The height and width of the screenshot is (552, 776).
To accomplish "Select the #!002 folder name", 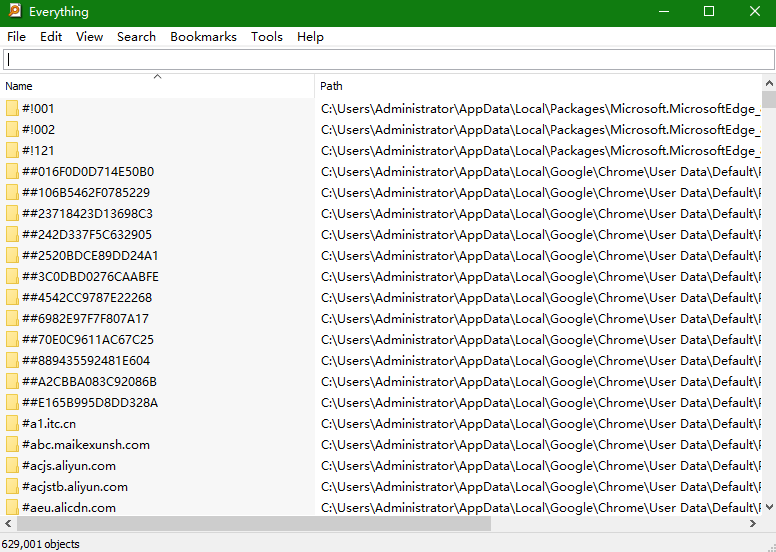I will pos(38,130).
